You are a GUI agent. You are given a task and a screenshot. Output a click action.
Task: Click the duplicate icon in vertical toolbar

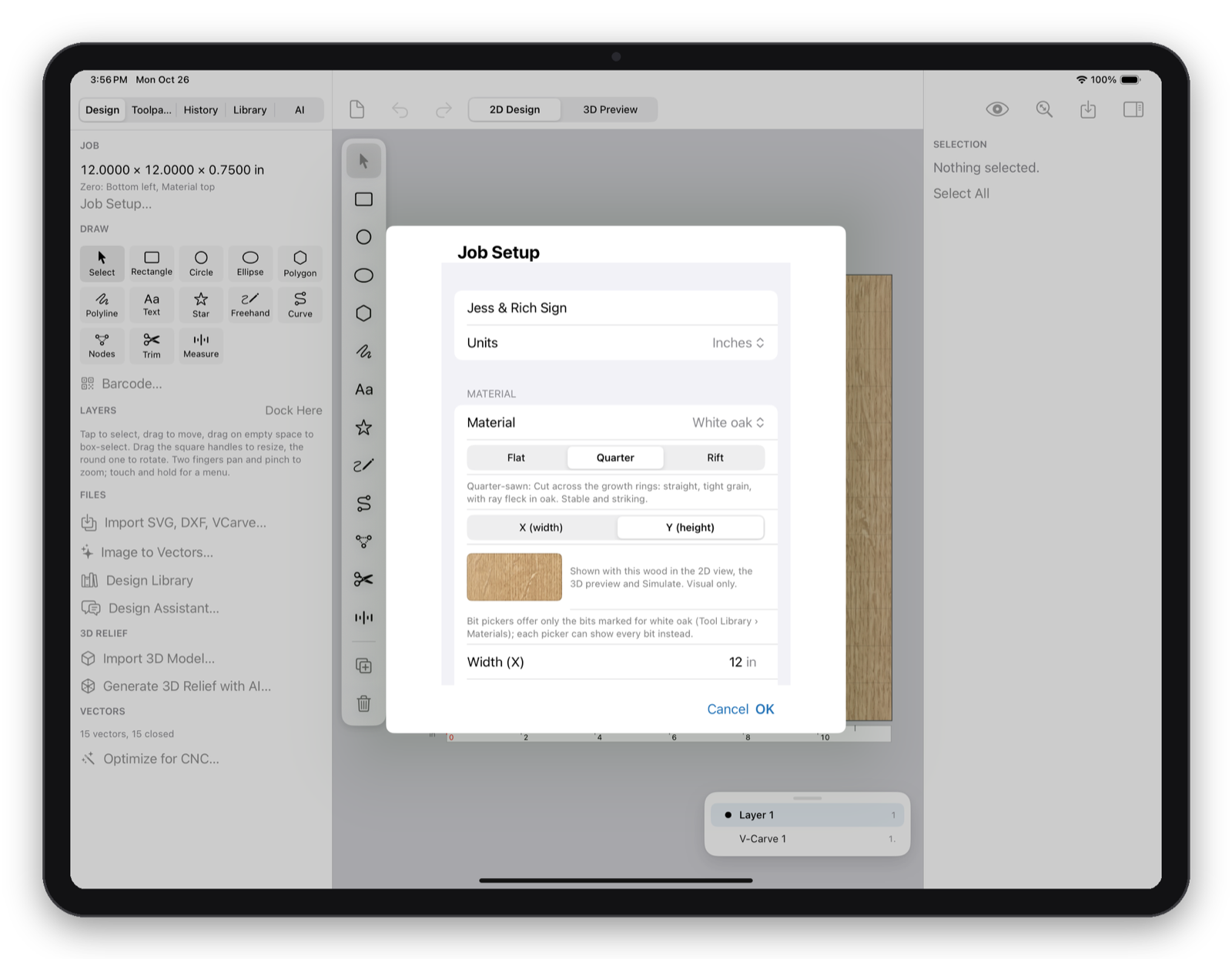click(363, 666)
